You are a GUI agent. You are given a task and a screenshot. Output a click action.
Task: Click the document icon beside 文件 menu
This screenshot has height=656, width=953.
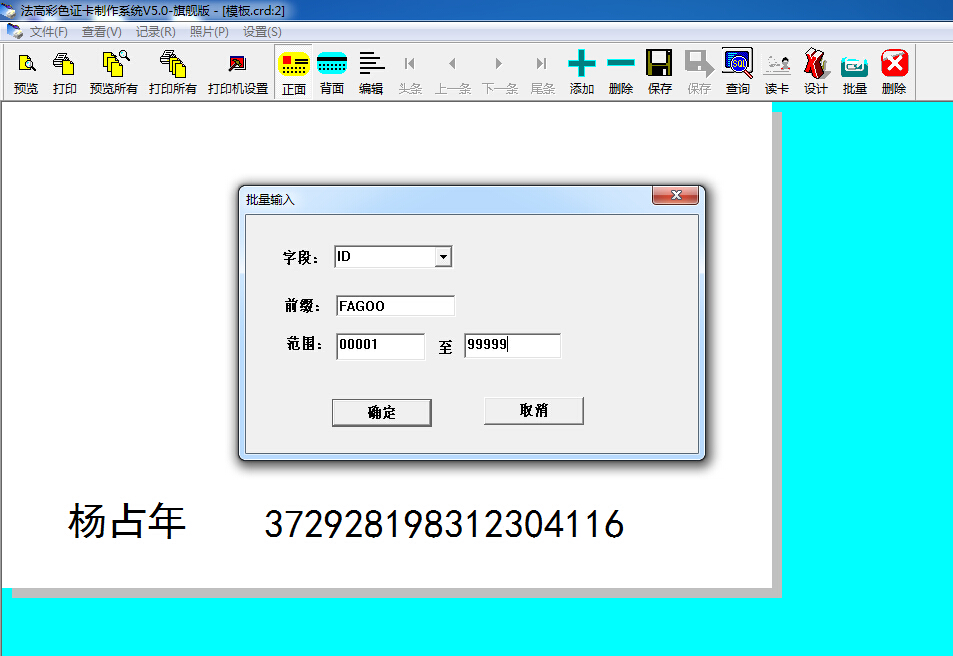15,31
